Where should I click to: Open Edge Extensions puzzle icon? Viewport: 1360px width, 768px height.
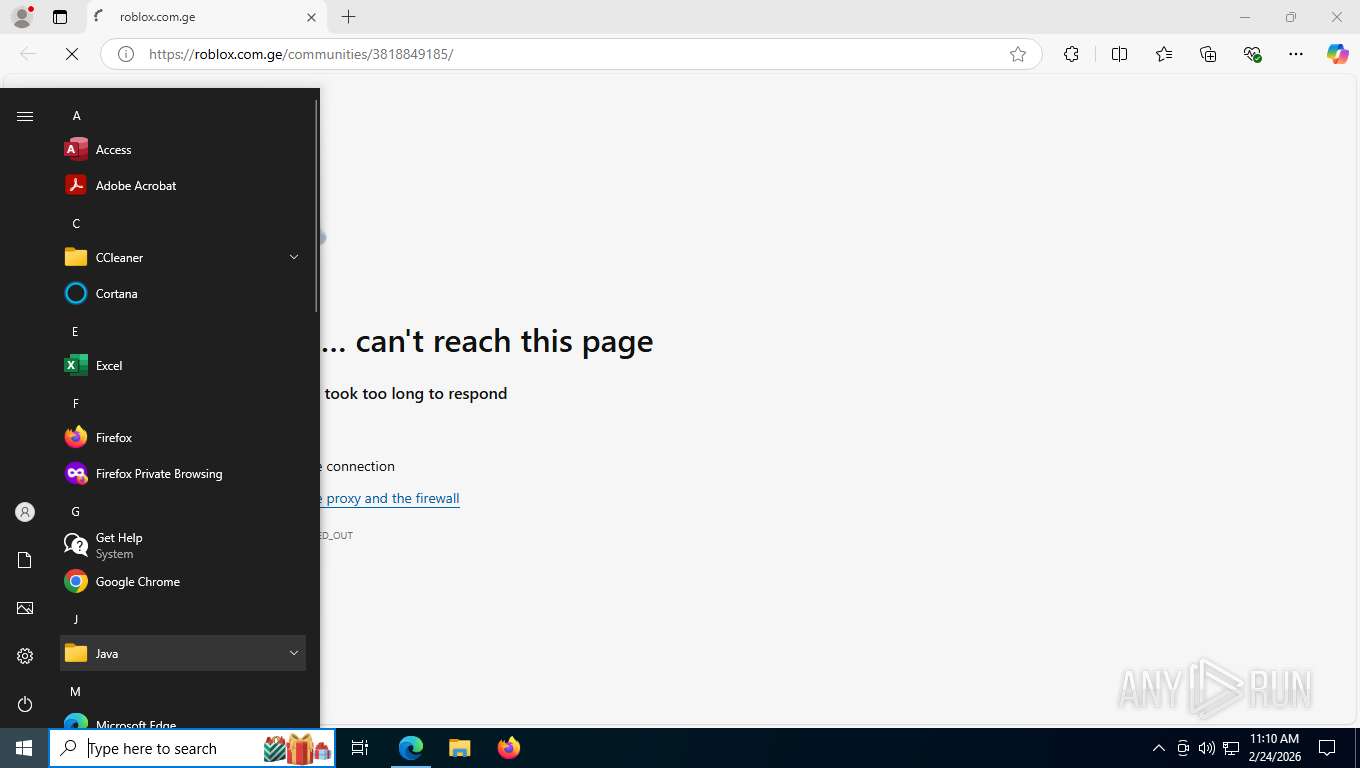[1071, 54]
